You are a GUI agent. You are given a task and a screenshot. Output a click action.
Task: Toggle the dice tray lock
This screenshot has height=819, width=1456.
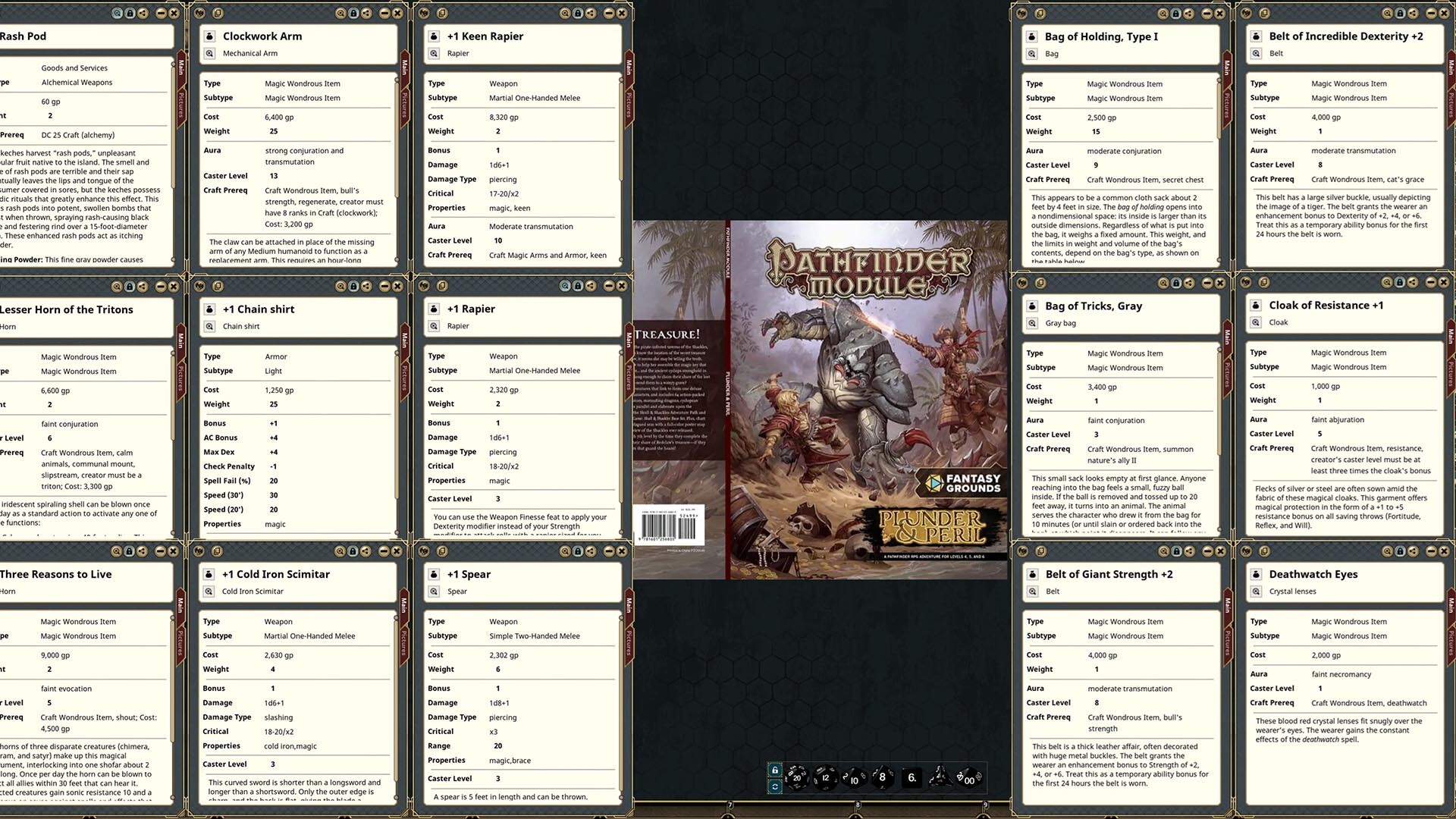pyautogui.click(x=774, y=770)
